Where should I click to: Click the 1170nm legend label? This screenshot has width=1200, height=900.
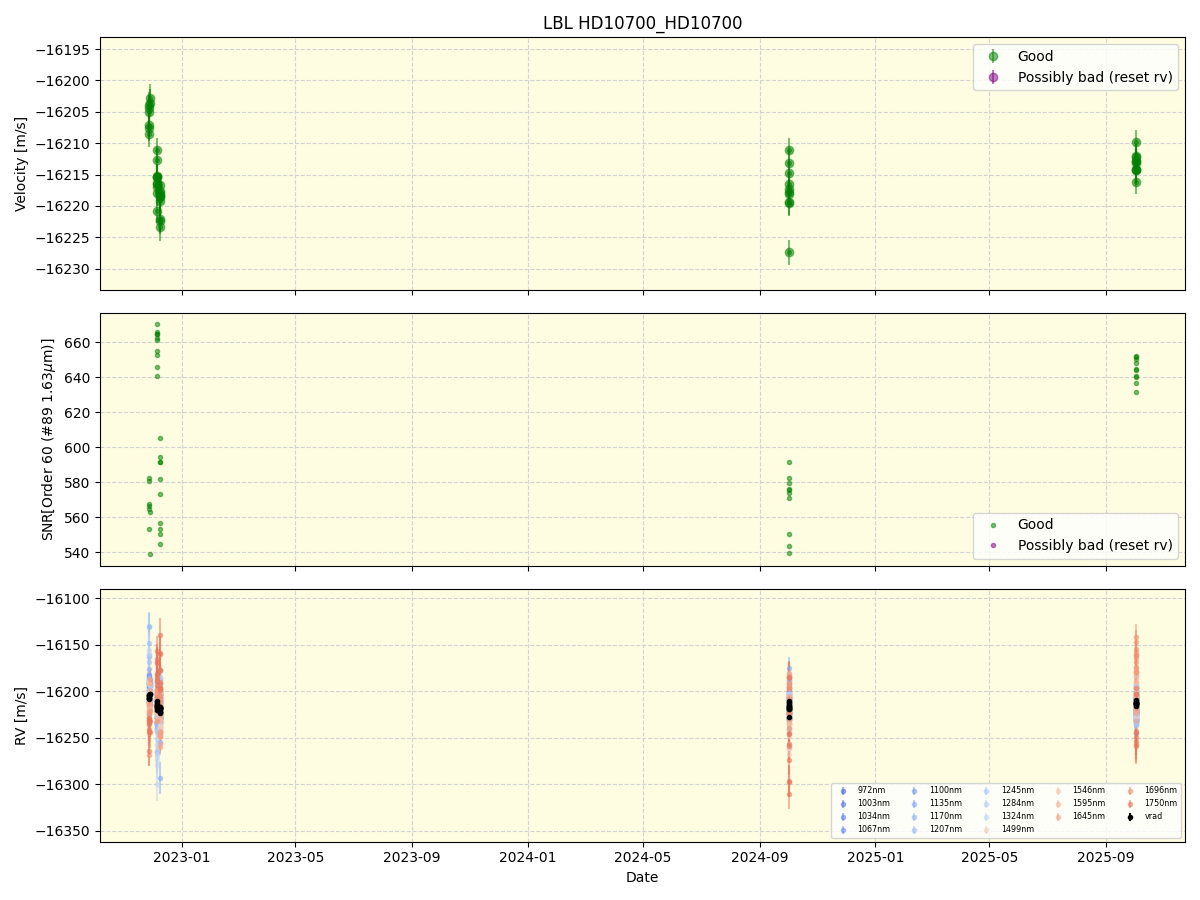[946, 816]
